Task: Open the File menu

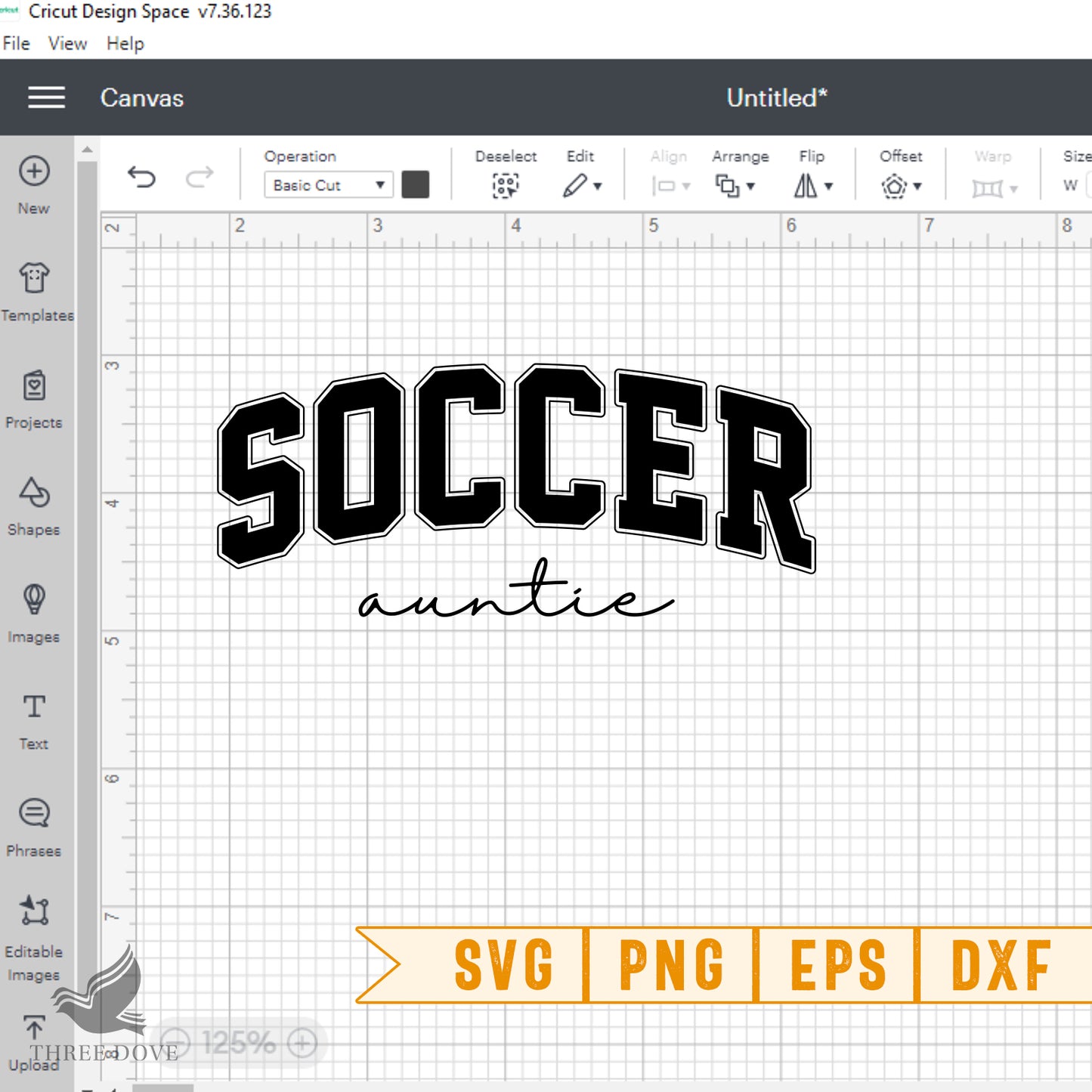Action: 16,44
